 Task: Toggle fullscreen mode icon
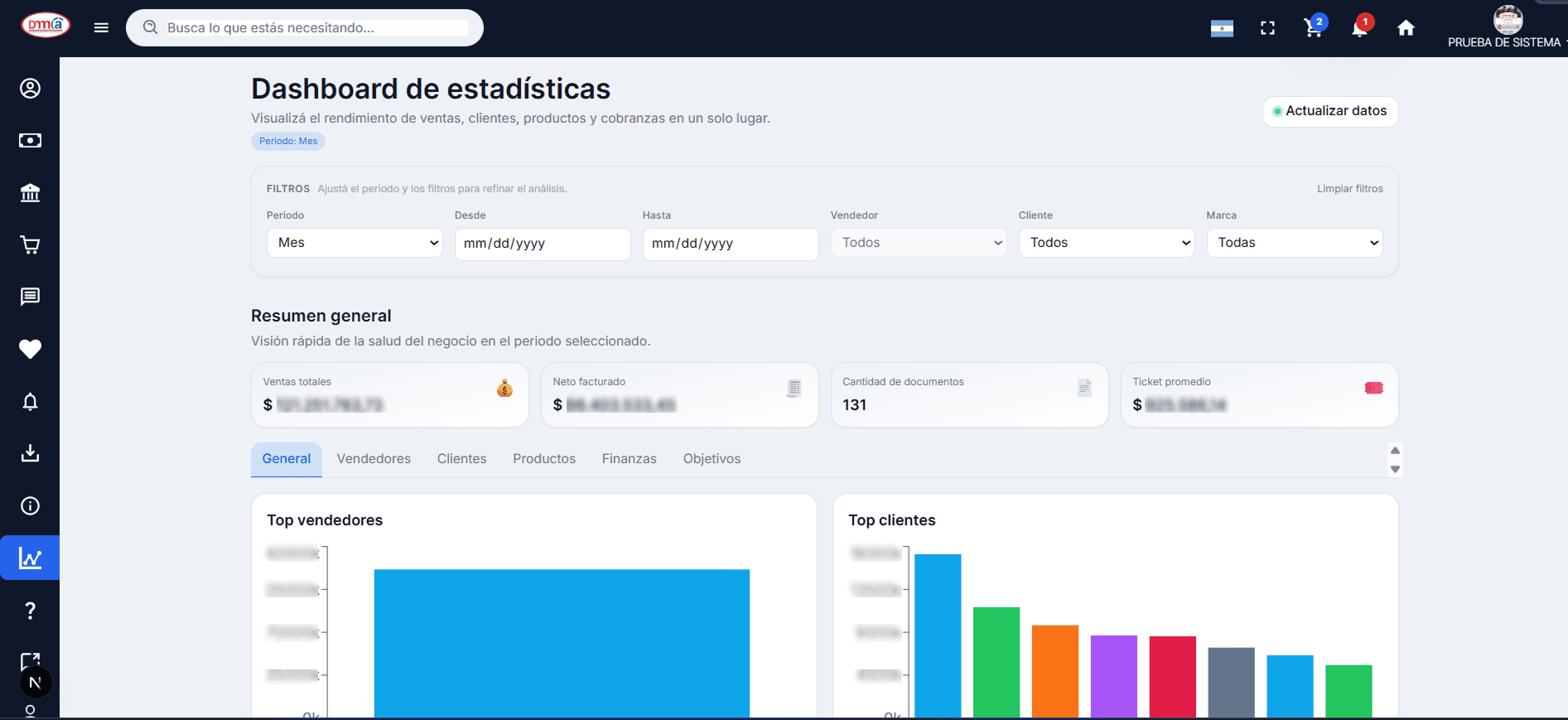[1267, 28]
